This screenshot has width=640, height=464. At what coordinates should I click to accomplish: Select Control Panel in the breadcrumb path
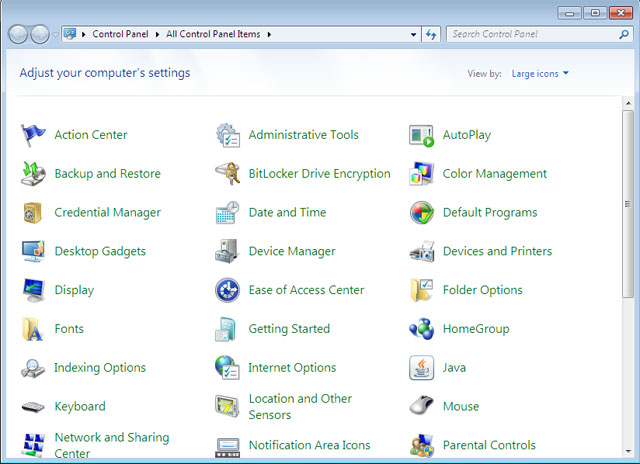120,34
